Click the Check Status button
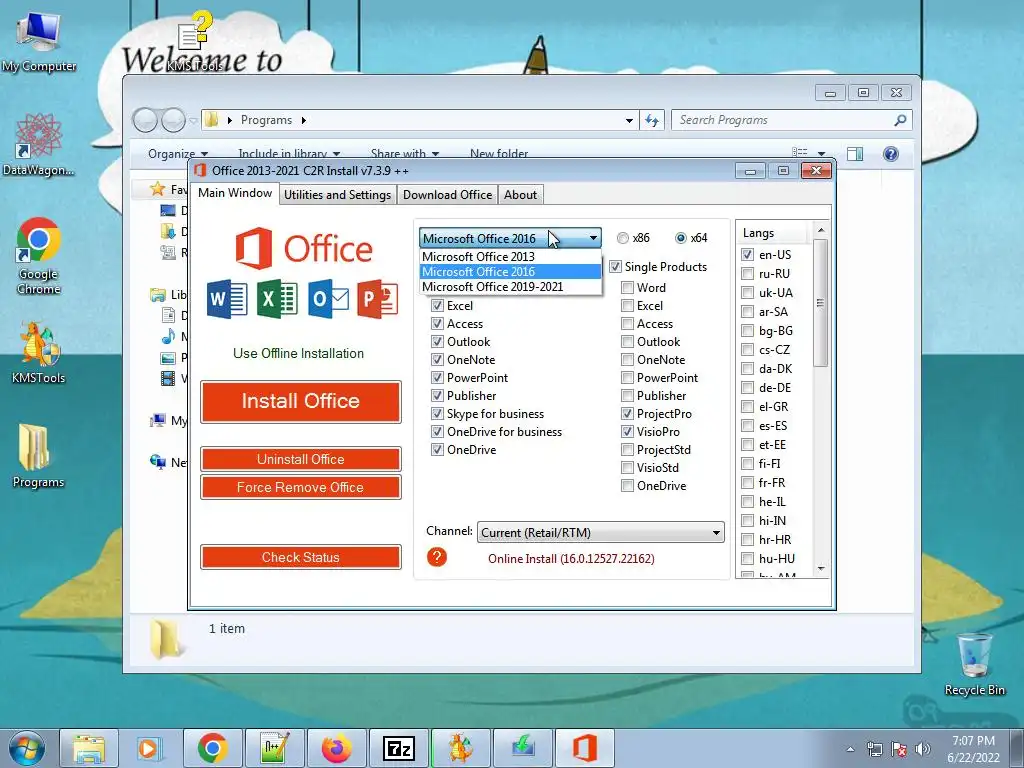1024x768 pixels. click(300, 557)
